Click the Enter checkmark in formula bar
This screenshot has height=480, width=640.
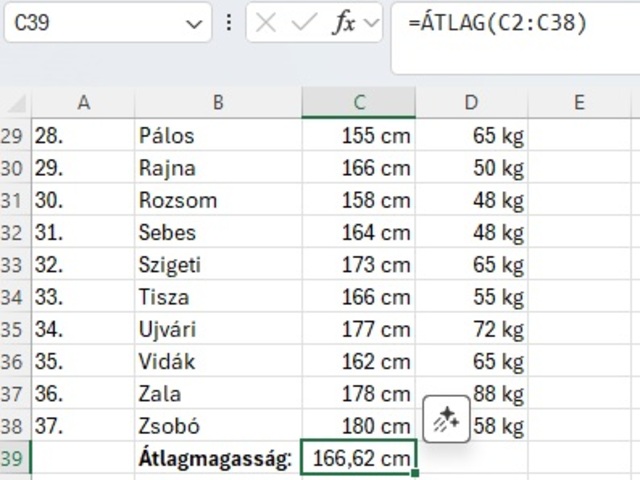tap(303, 23)
